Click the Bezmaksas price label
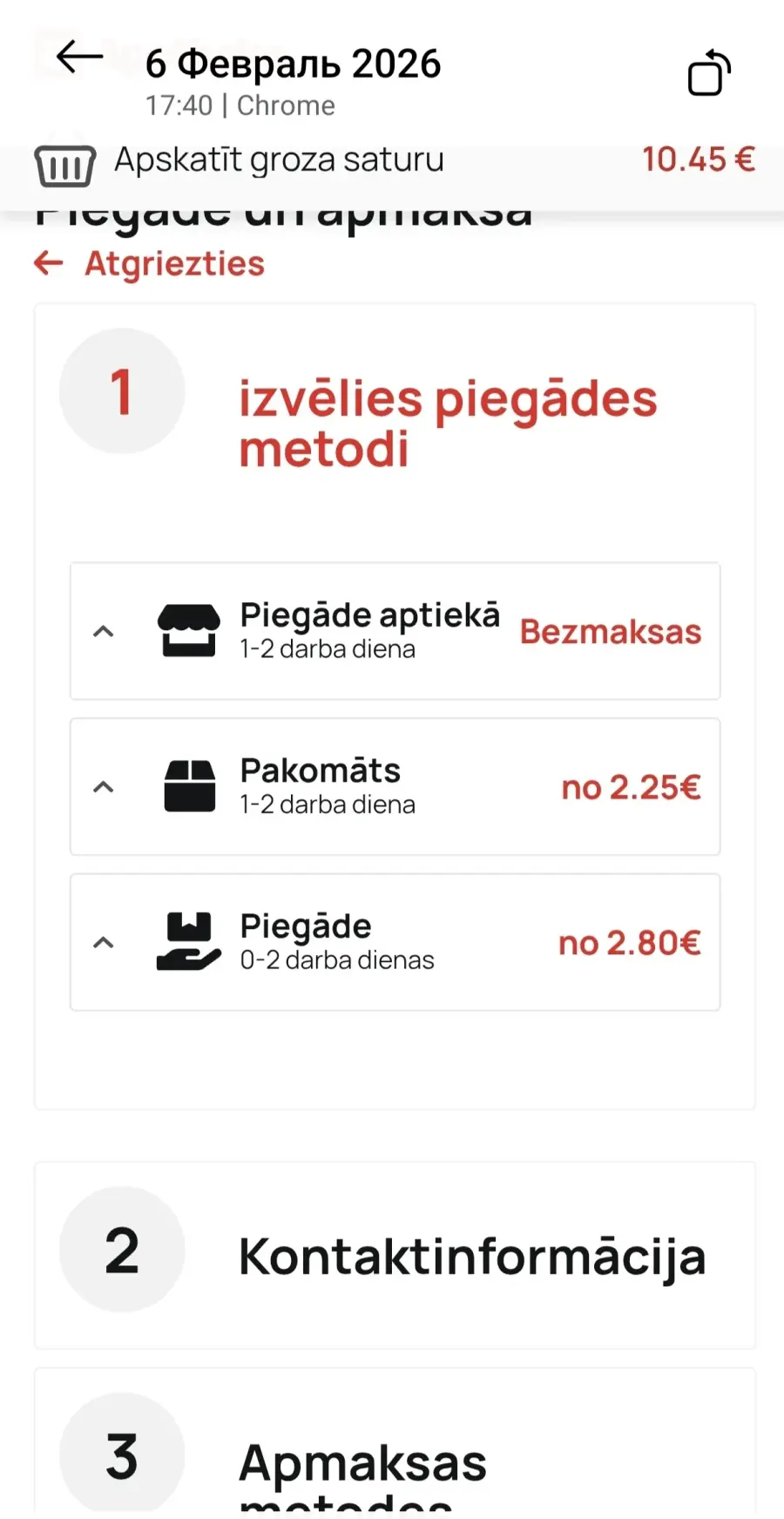Viewport: 784px width, 1519px height. click(610, 632)
